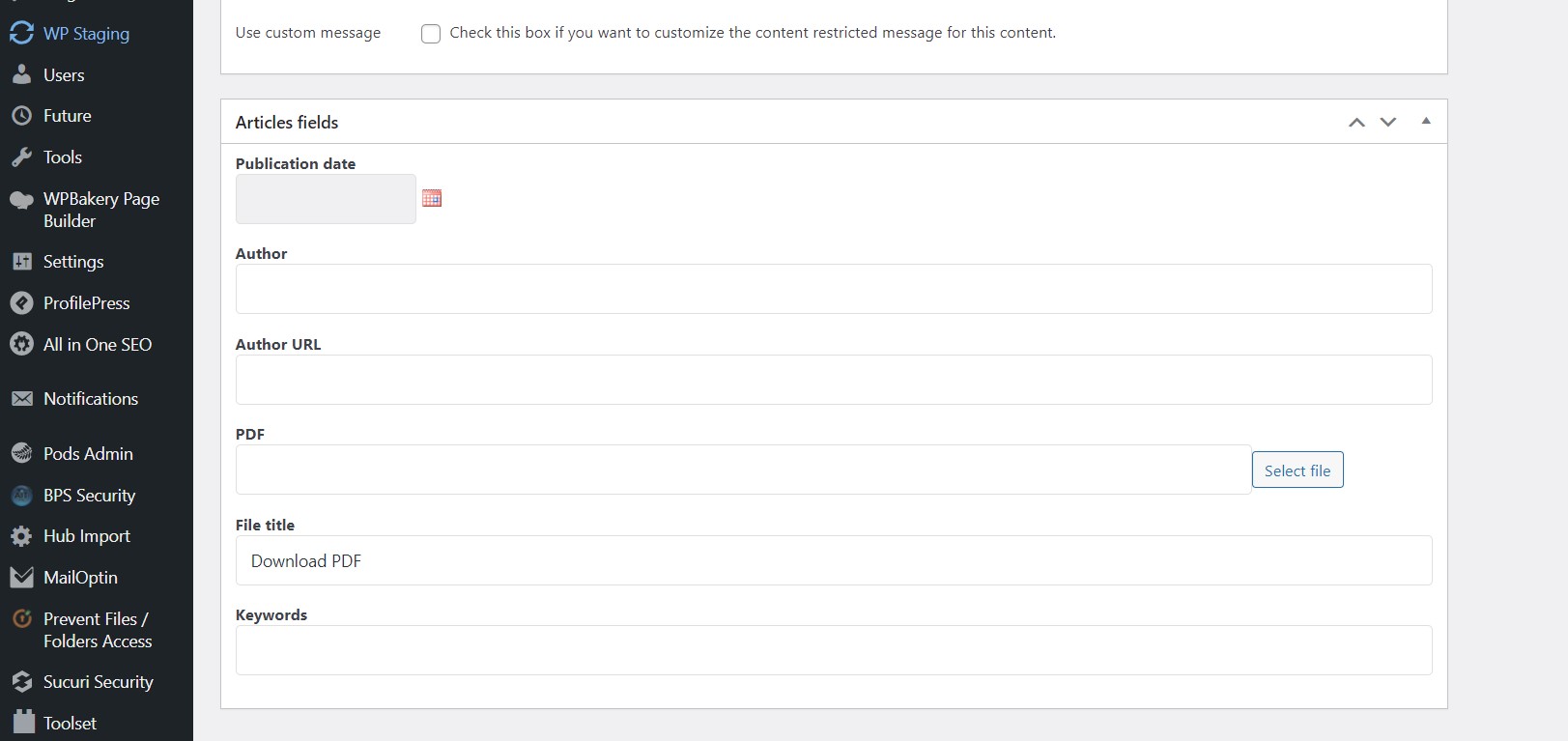
Task: Click the Notifications envelope icon
Action: pos(21,398)
